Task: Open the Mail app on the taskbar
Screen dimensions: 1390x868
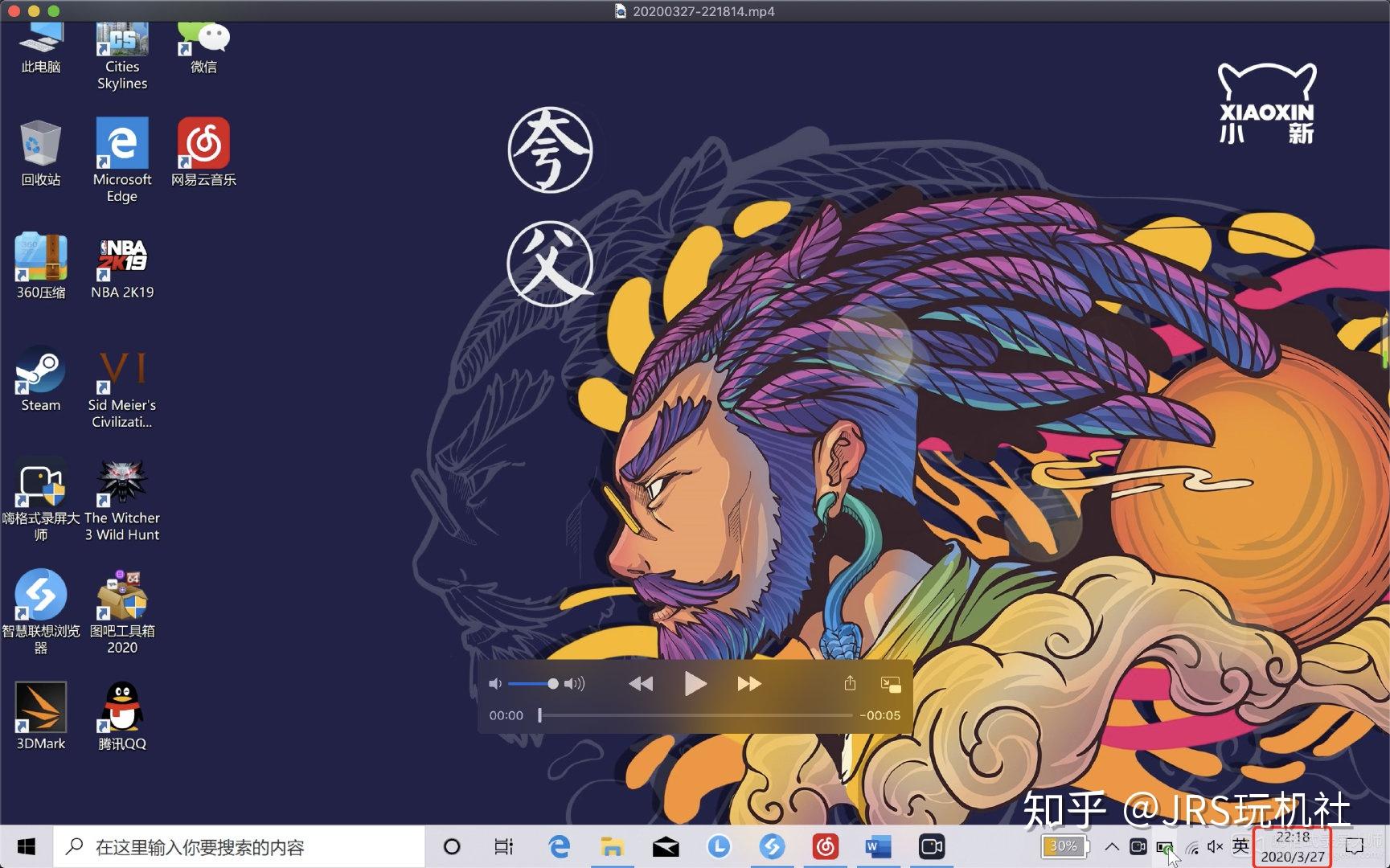Action: point(666,846)
